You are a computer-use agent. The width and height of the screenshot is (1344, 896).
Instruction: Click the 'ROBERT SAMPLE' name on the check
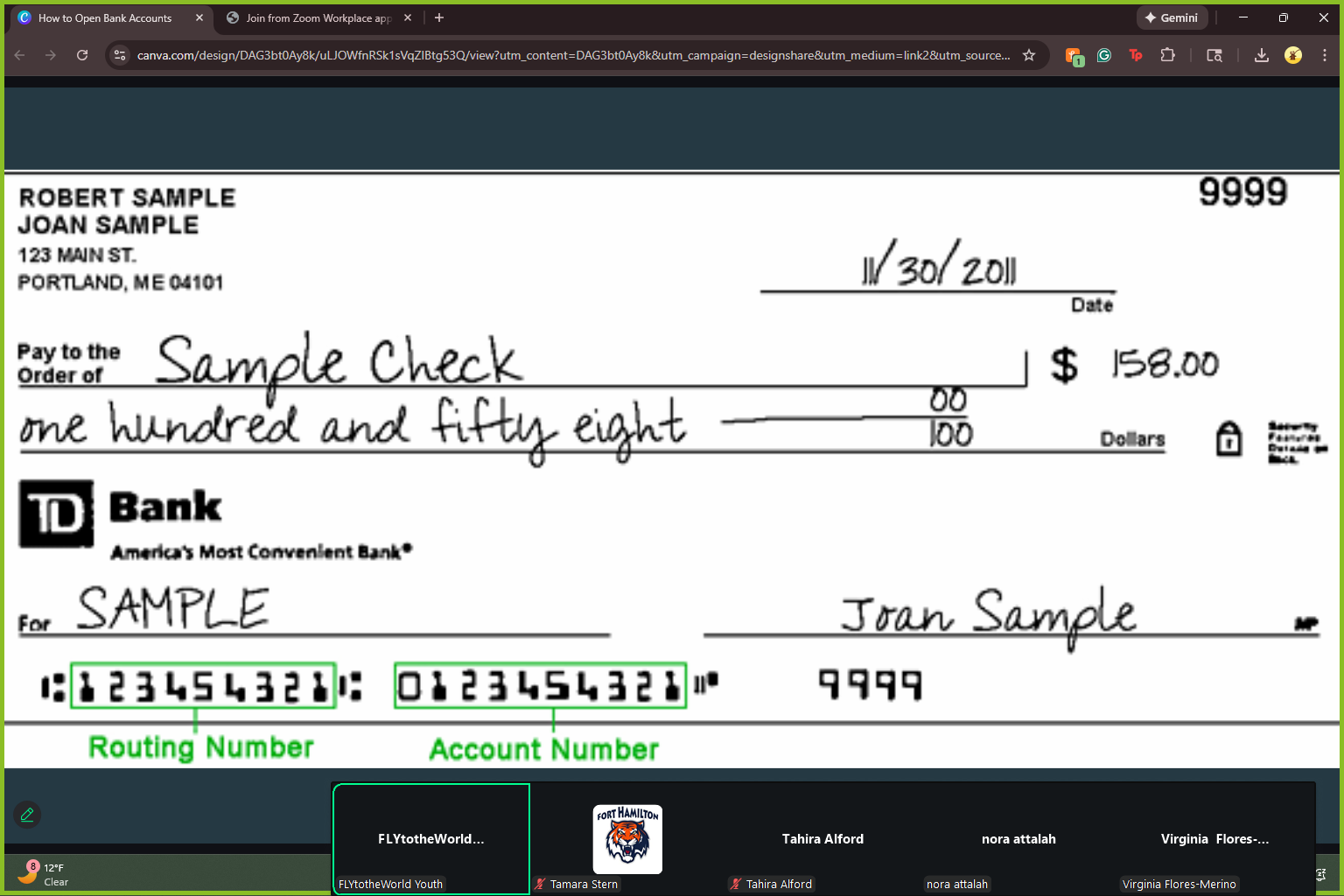tap(128, 198)
